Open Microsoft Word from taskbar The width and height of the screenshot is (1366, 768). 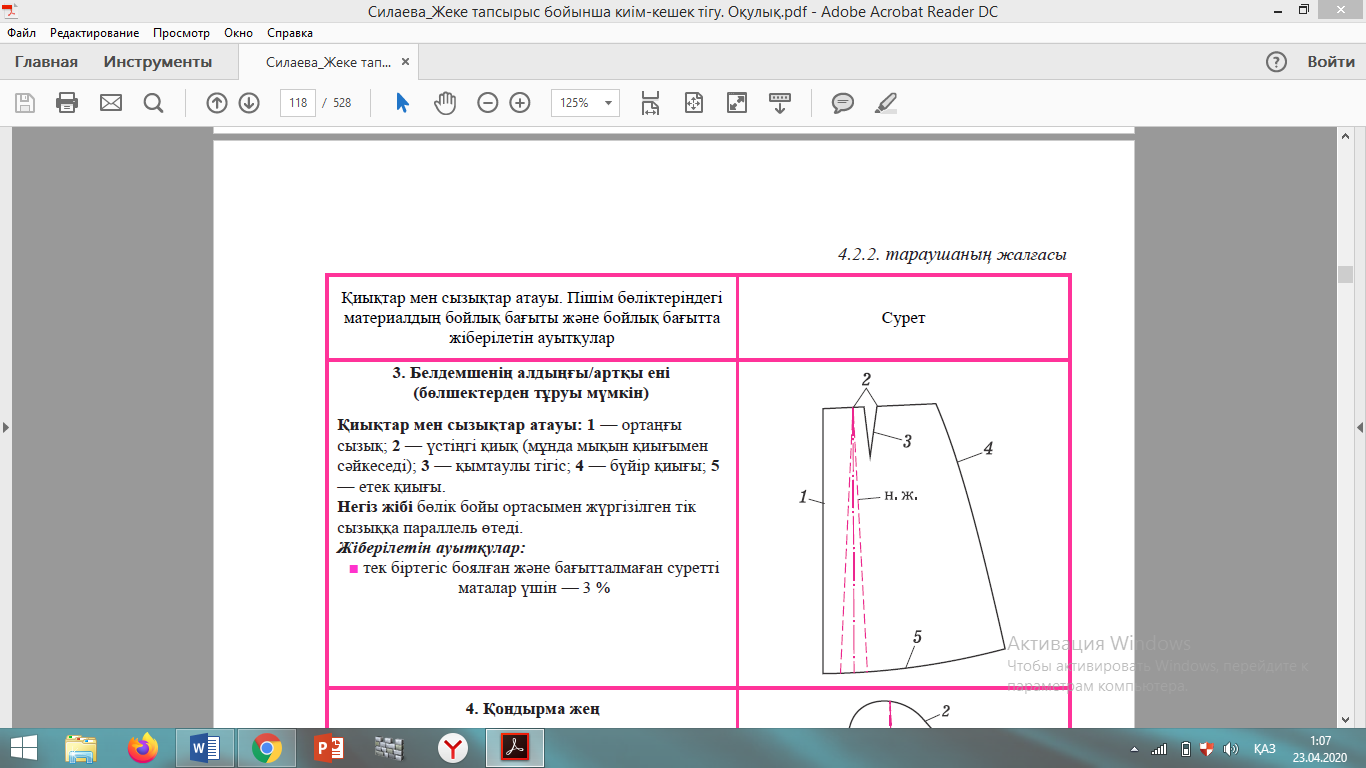(205, 747)
